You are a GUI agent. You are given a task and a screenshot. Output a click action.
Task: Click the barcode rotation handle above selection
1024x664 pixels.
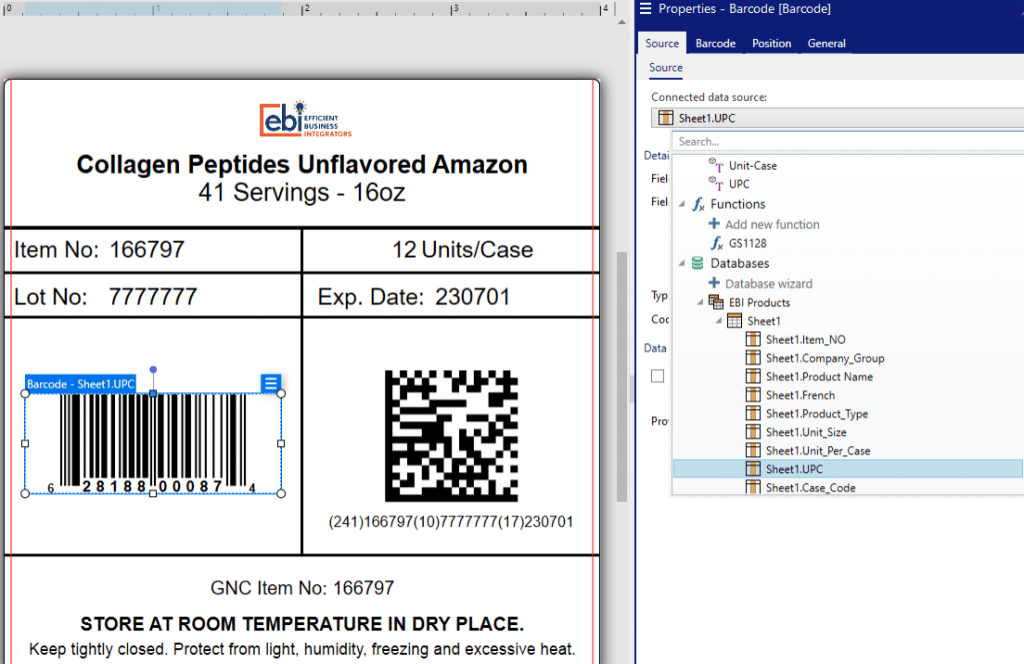153,370
